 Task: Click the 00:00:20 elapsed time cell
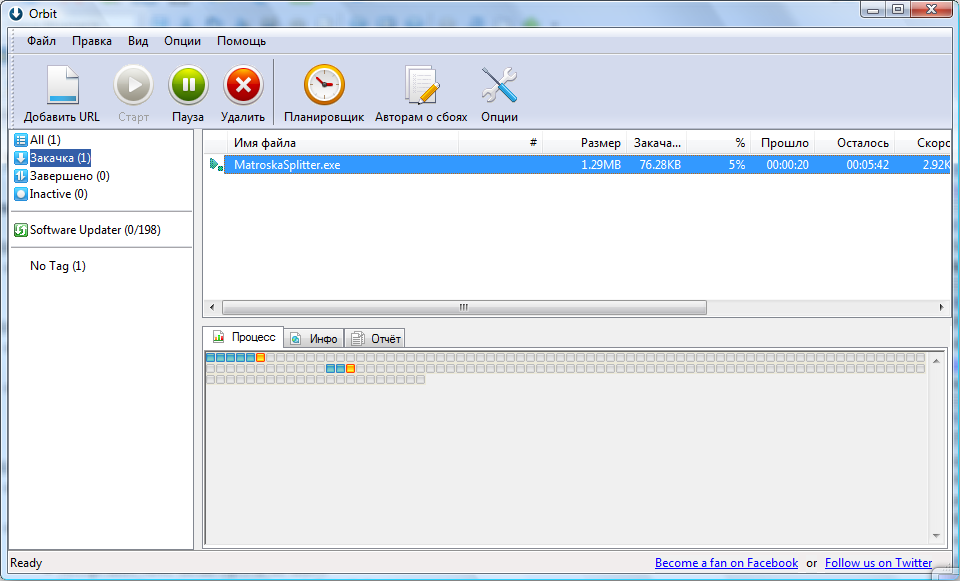pyautogui.click(x=787, y=165)
